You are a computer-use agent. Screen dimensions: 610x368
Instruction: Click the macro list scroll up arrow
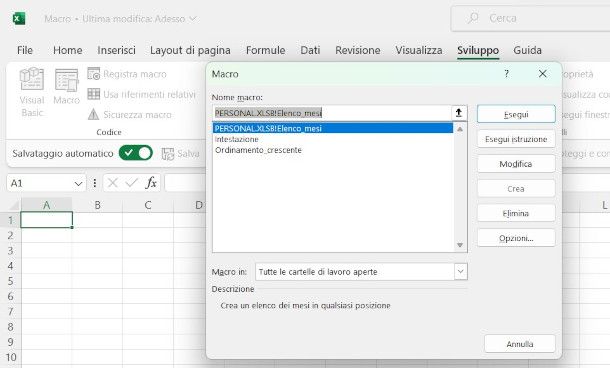click(460, 129)
